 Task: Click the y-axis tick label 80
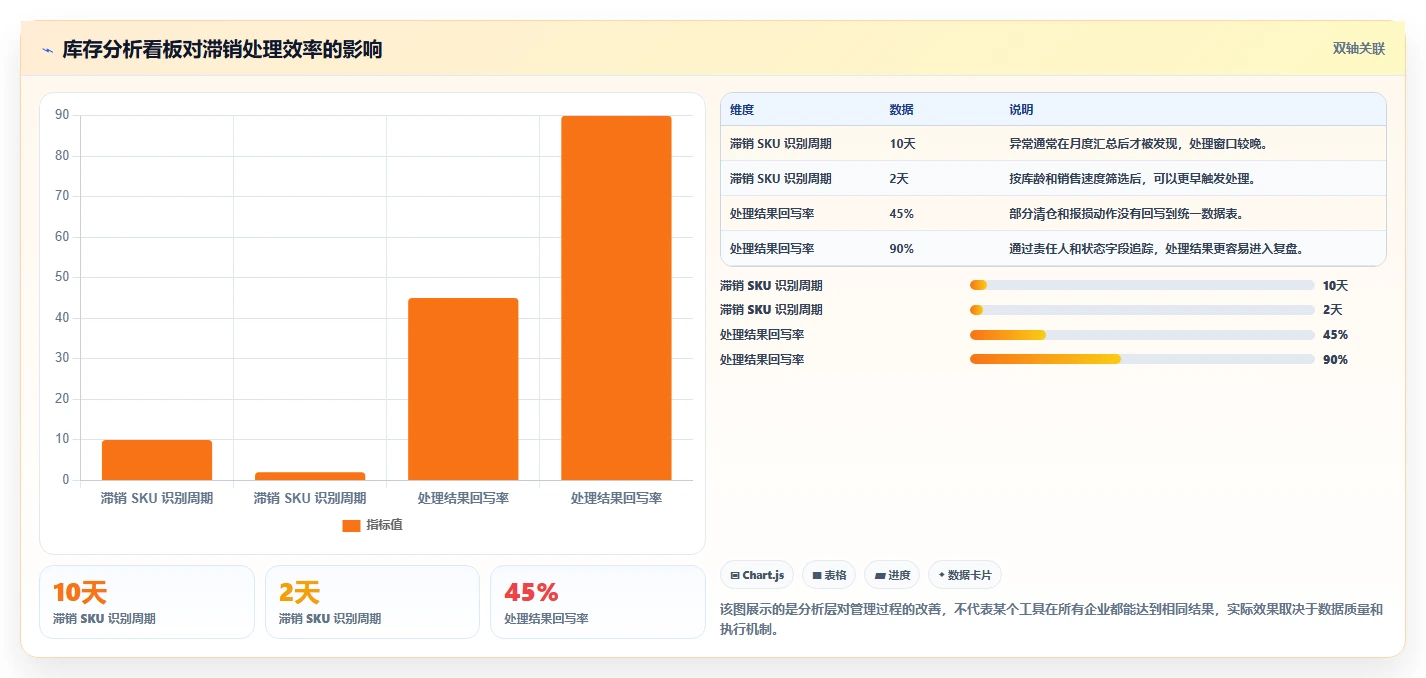click(x=62, y=156)
